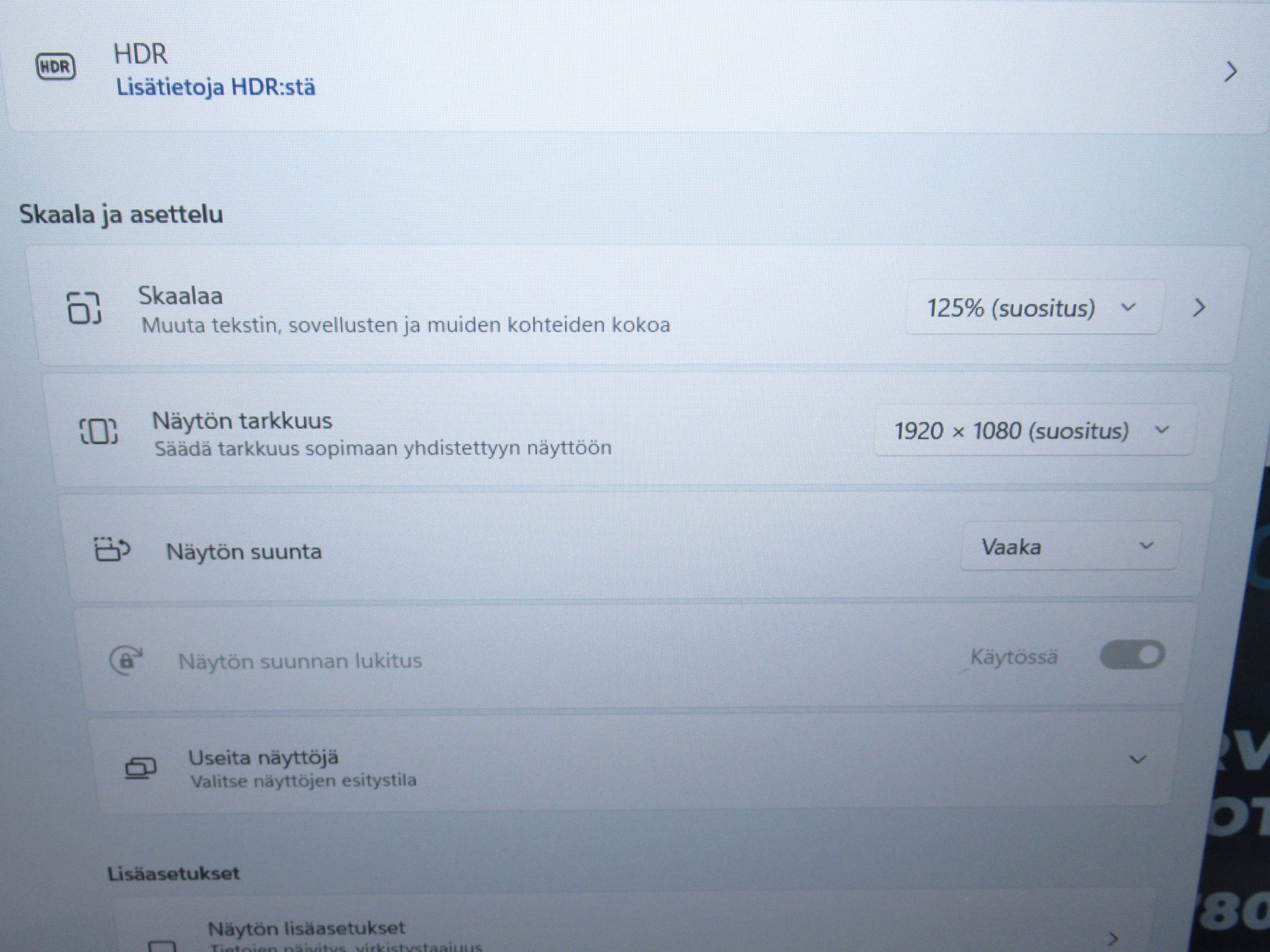Toggle the Näytön suunnan lukitus switch
The image size is (1270, 952).
pyautogui.click(x=1132, y=655)
